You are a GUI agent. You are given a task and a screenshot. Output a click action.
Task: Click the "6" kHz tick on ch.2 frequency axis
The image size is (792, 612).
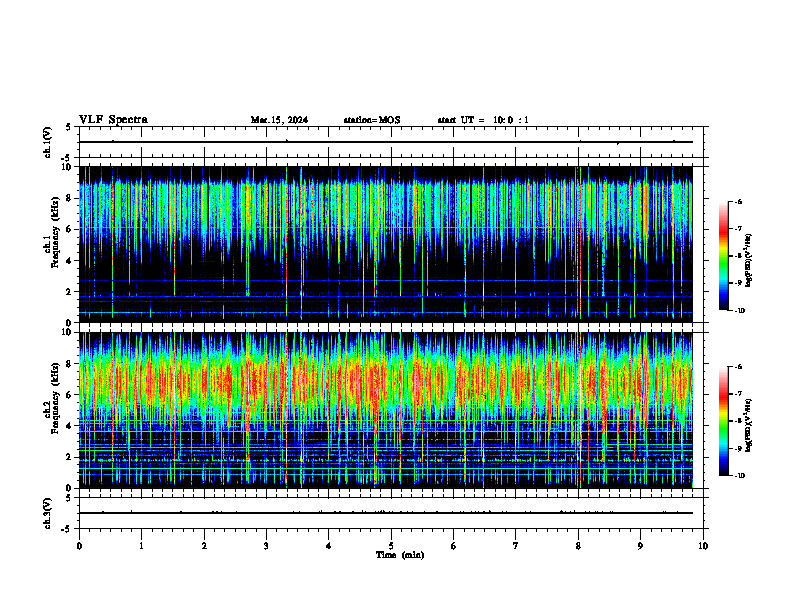(x=69, y=395)
